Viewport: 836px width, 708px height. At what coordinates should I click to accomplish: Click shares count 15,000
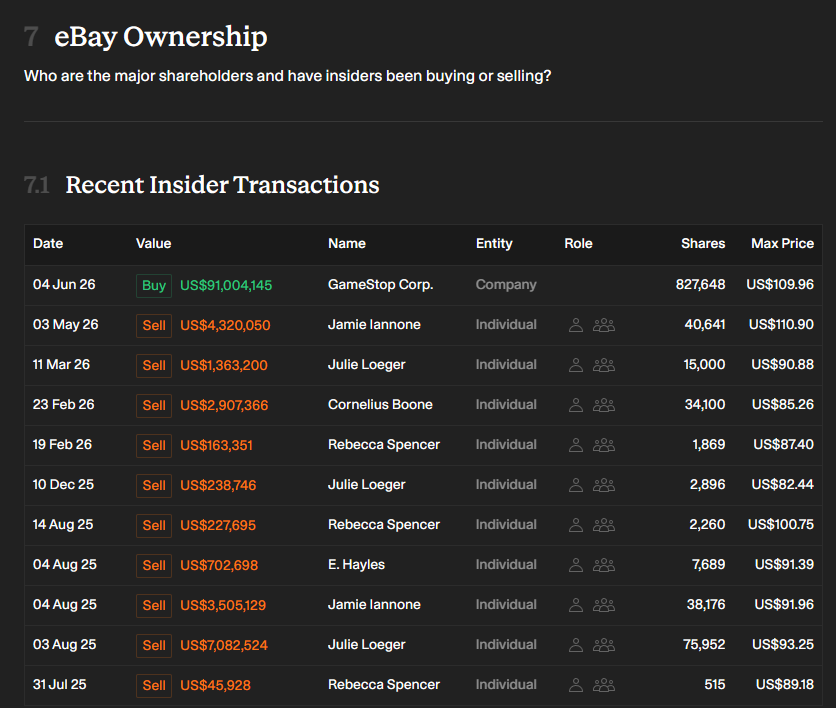coord(704,365)
